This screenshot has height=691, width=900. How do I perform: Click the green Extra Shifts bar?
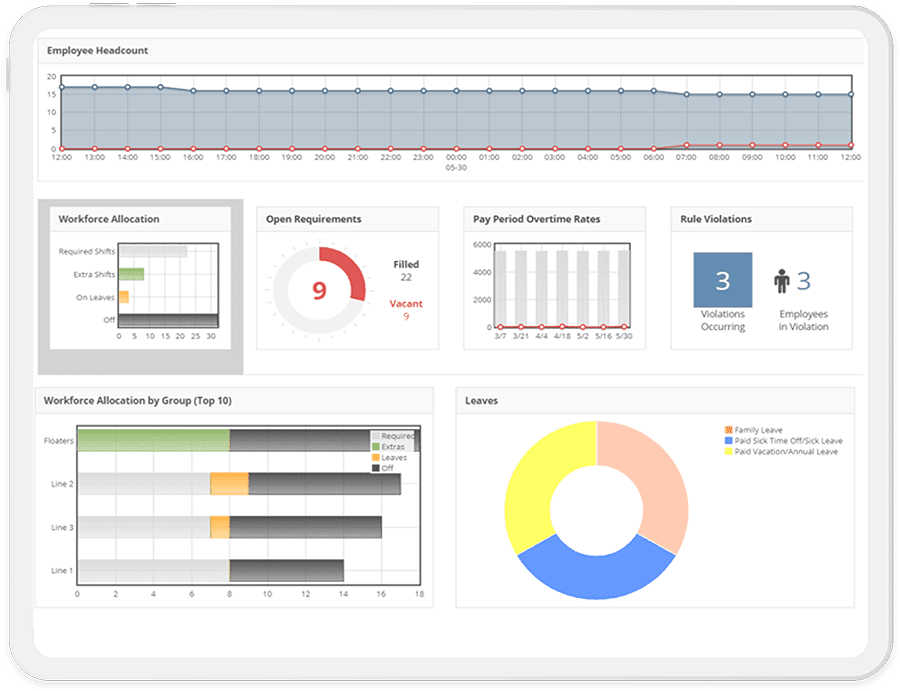[x=131, y=274]
